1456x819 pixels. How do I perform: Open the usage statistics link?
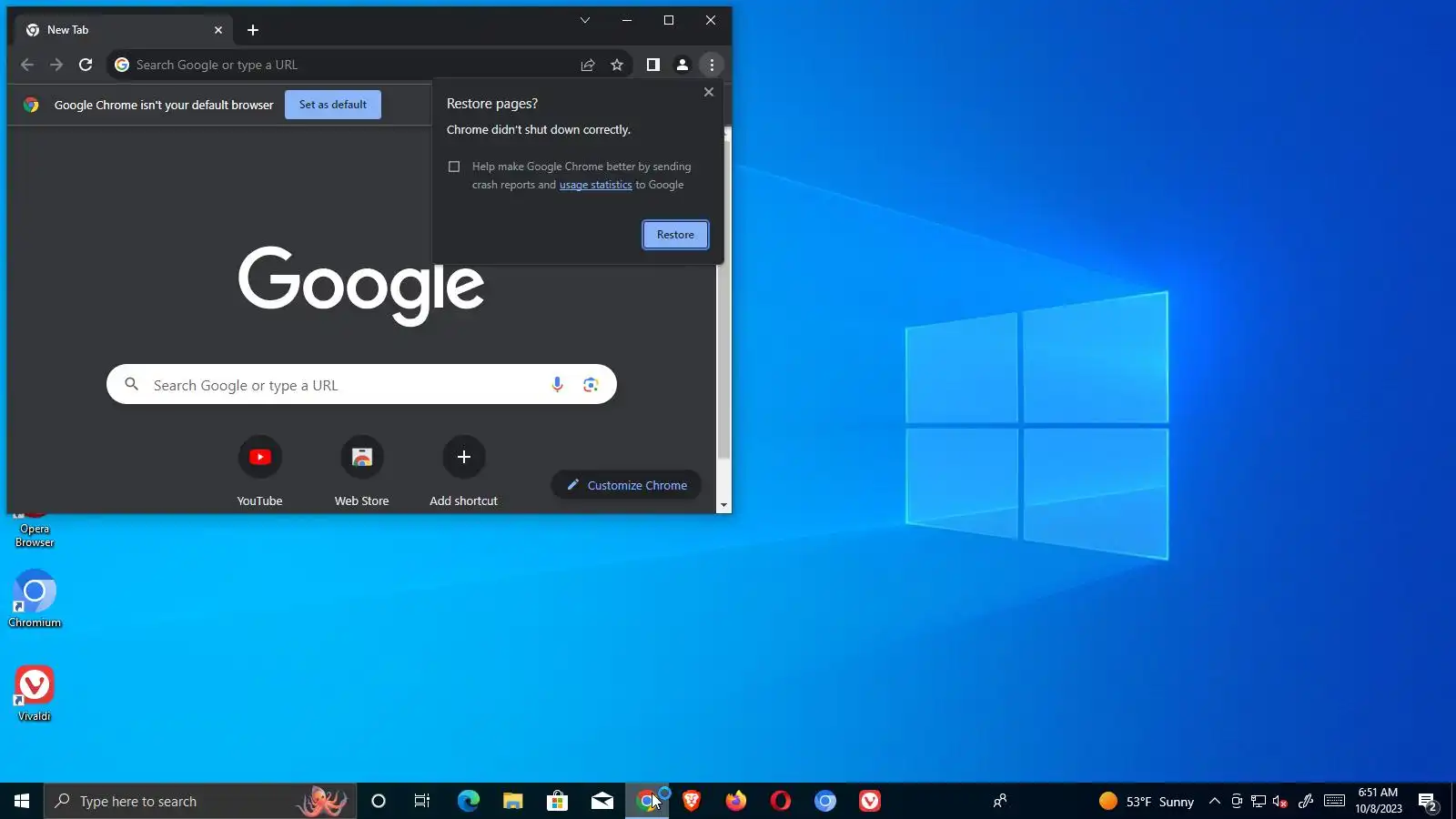click(x=595, y=185)
